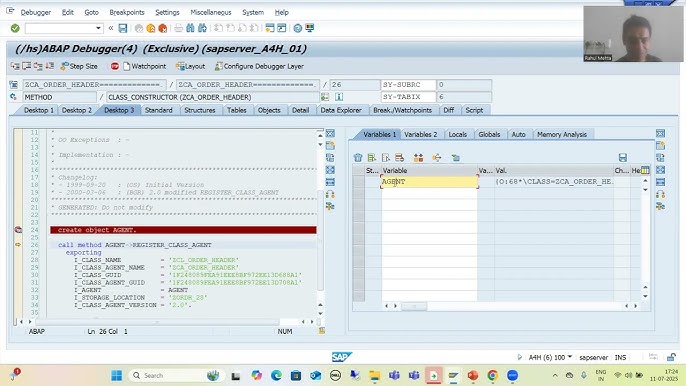Click the table column settings icon near He column

click(645, 170)
